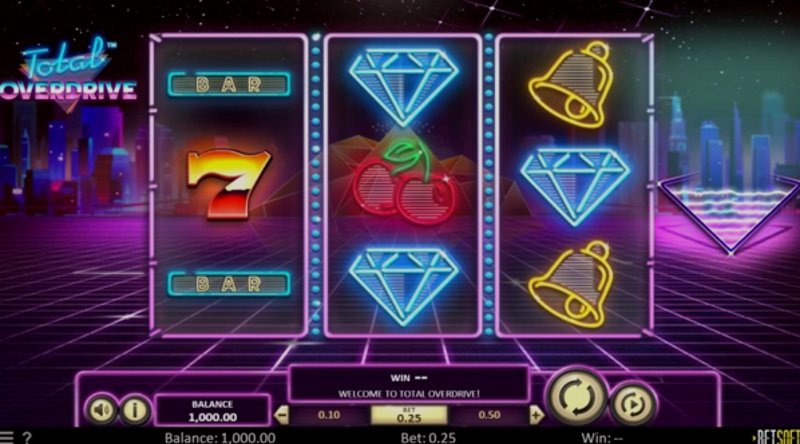This screenshot has height=444, width=800.
Task: Spin the reels with the large spin button
Action: click(x=577, y=397)
